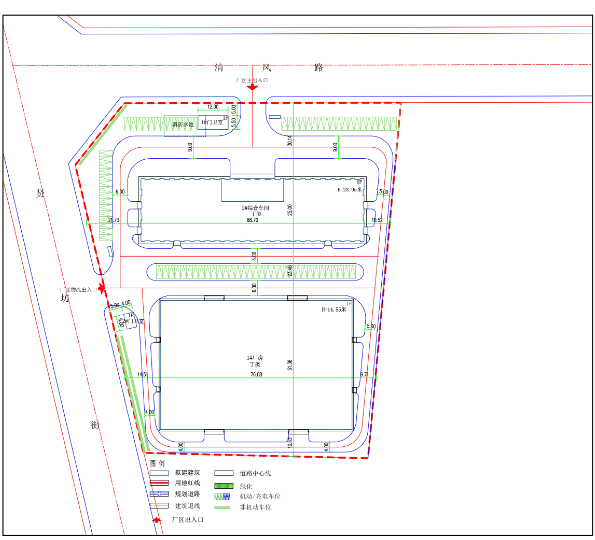Click the red 用地红线 swatch in the legend
The width and height of the screenshot is (595, 540).
pos(159,483)
